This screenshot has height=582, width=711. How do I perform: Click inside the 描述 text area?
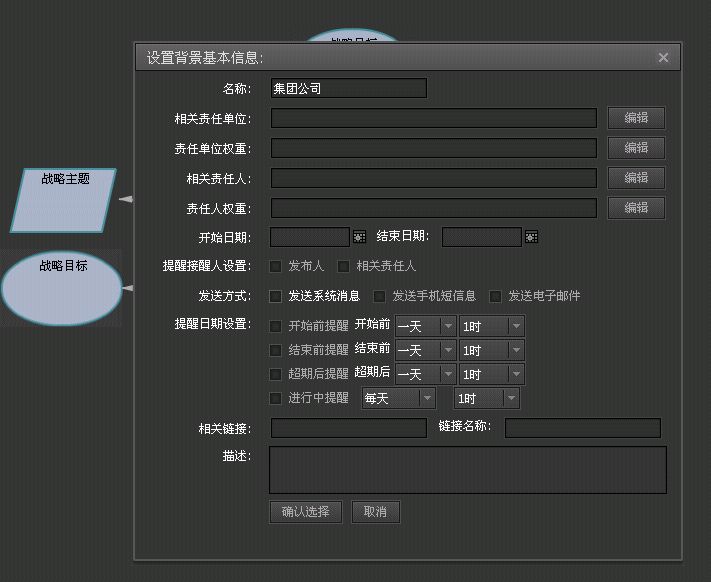pos(468,470)
